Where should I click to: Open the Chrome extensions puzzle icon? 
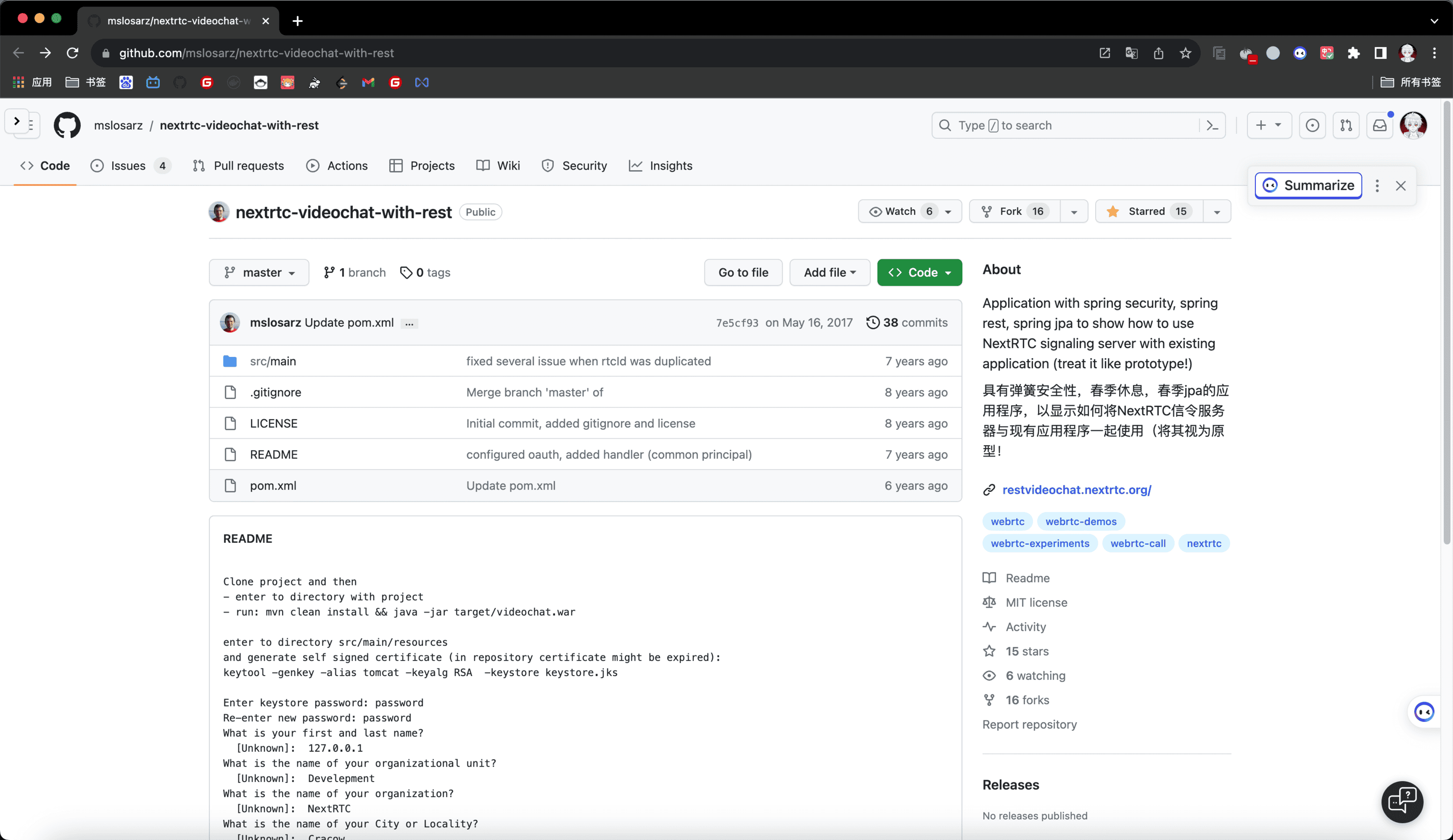[1353, 53]
